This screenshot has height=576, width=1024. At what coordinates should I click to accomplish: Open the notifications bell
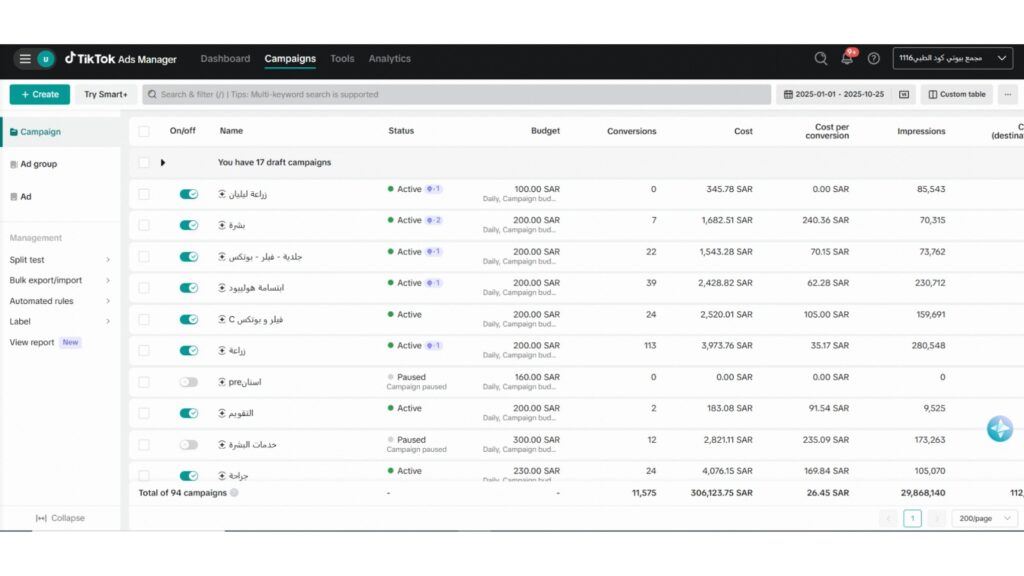pyautogui.click(x=847, y=58)
